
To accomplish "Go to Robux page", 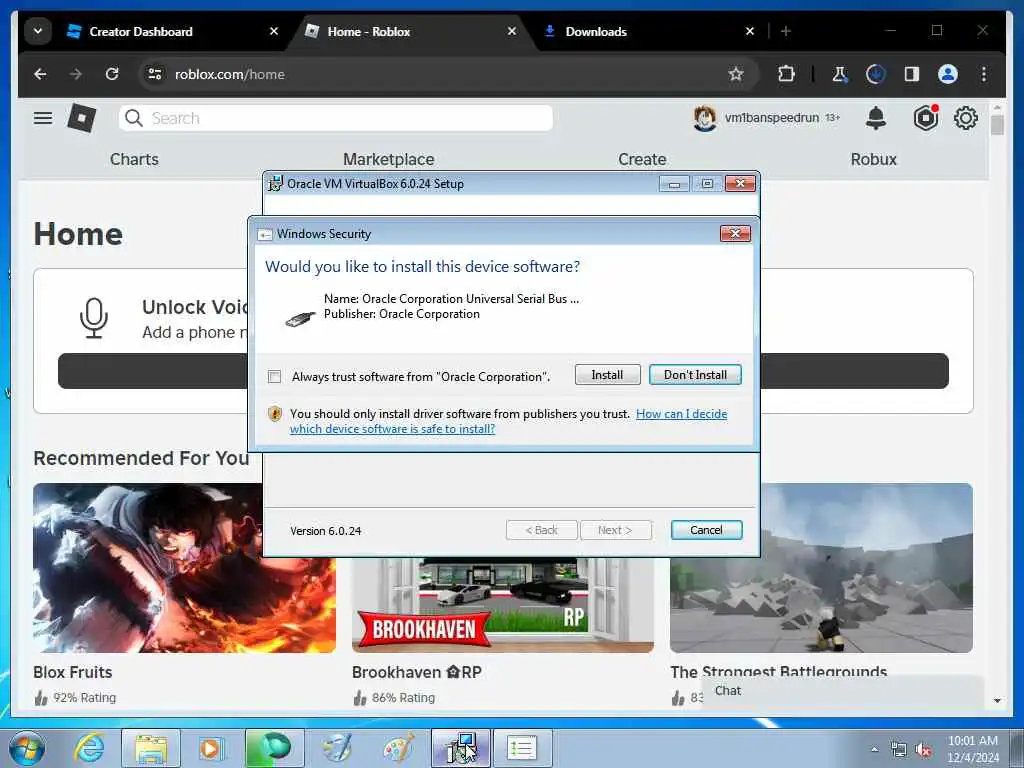I will pyautogui.click(x=873, y=159).
